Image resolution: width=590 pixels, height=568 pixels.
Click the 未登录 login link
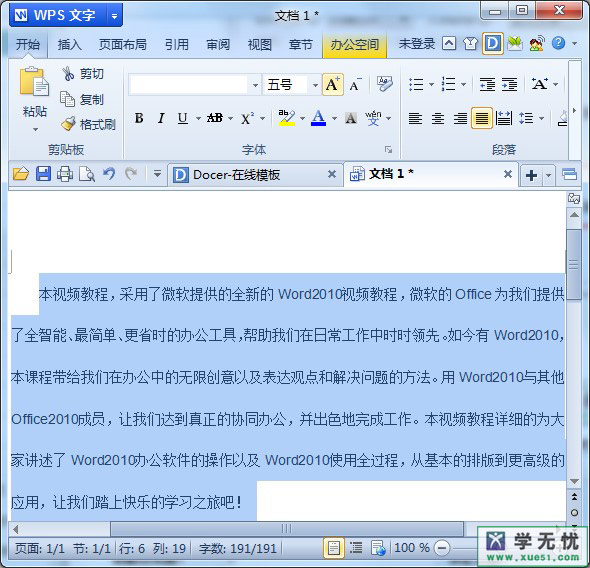[417, 44]
